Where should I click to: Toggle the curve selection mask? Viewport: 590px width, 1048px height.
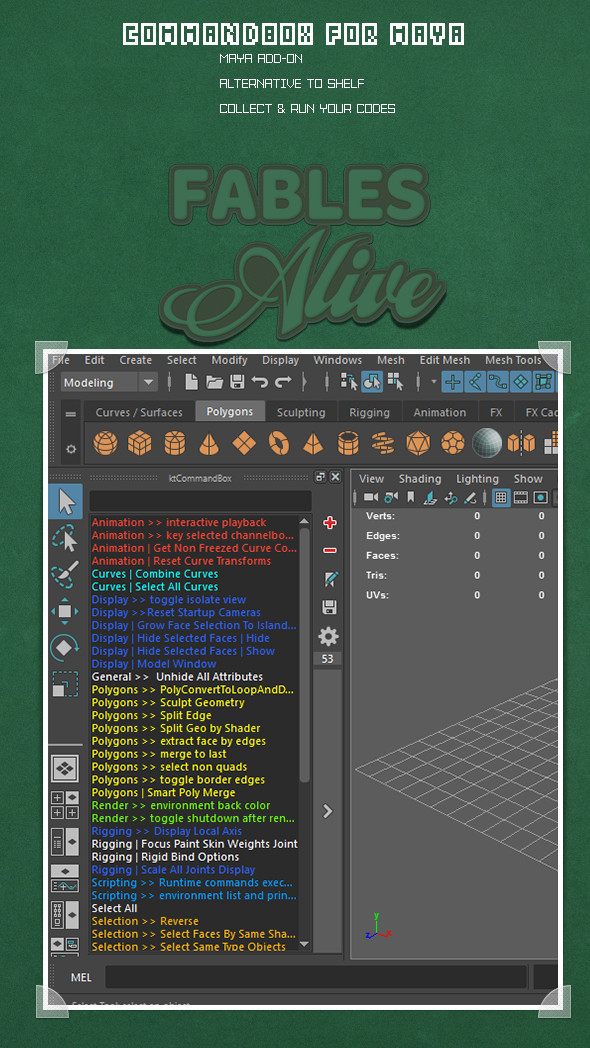[x=498, y=382]
